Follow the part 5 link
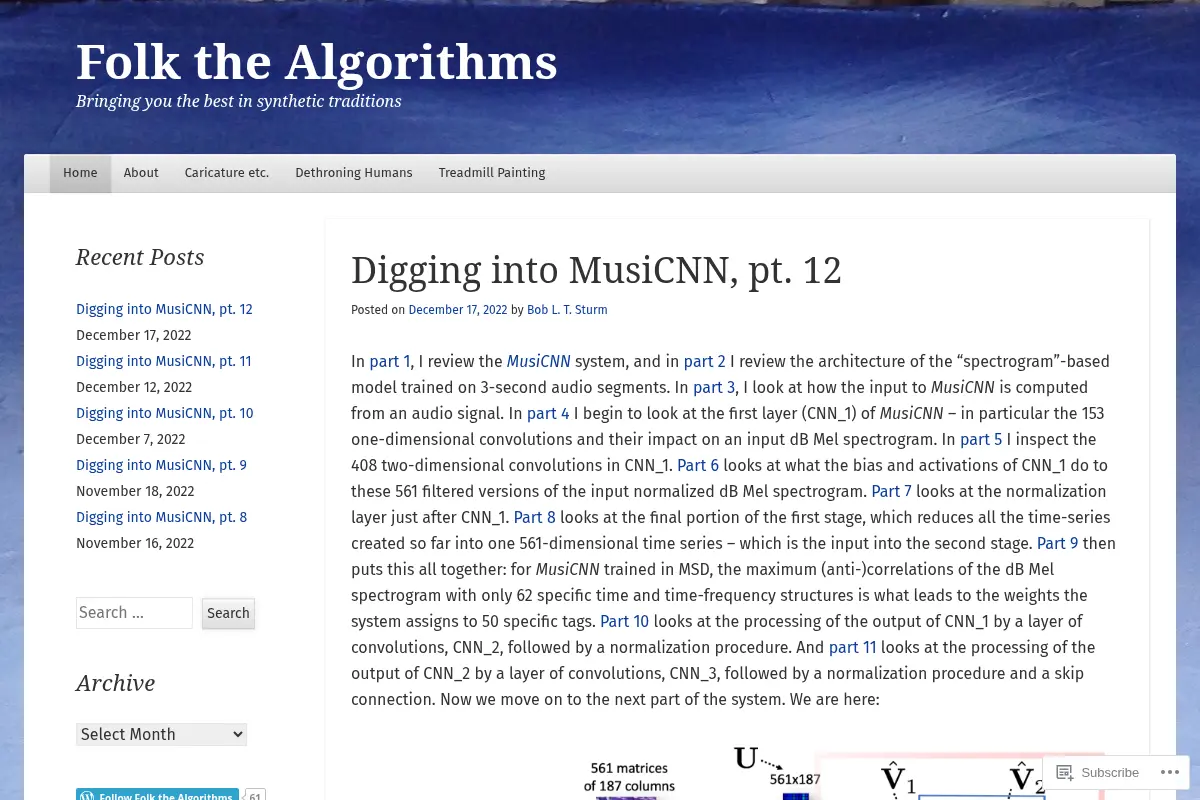 (981, 439)
